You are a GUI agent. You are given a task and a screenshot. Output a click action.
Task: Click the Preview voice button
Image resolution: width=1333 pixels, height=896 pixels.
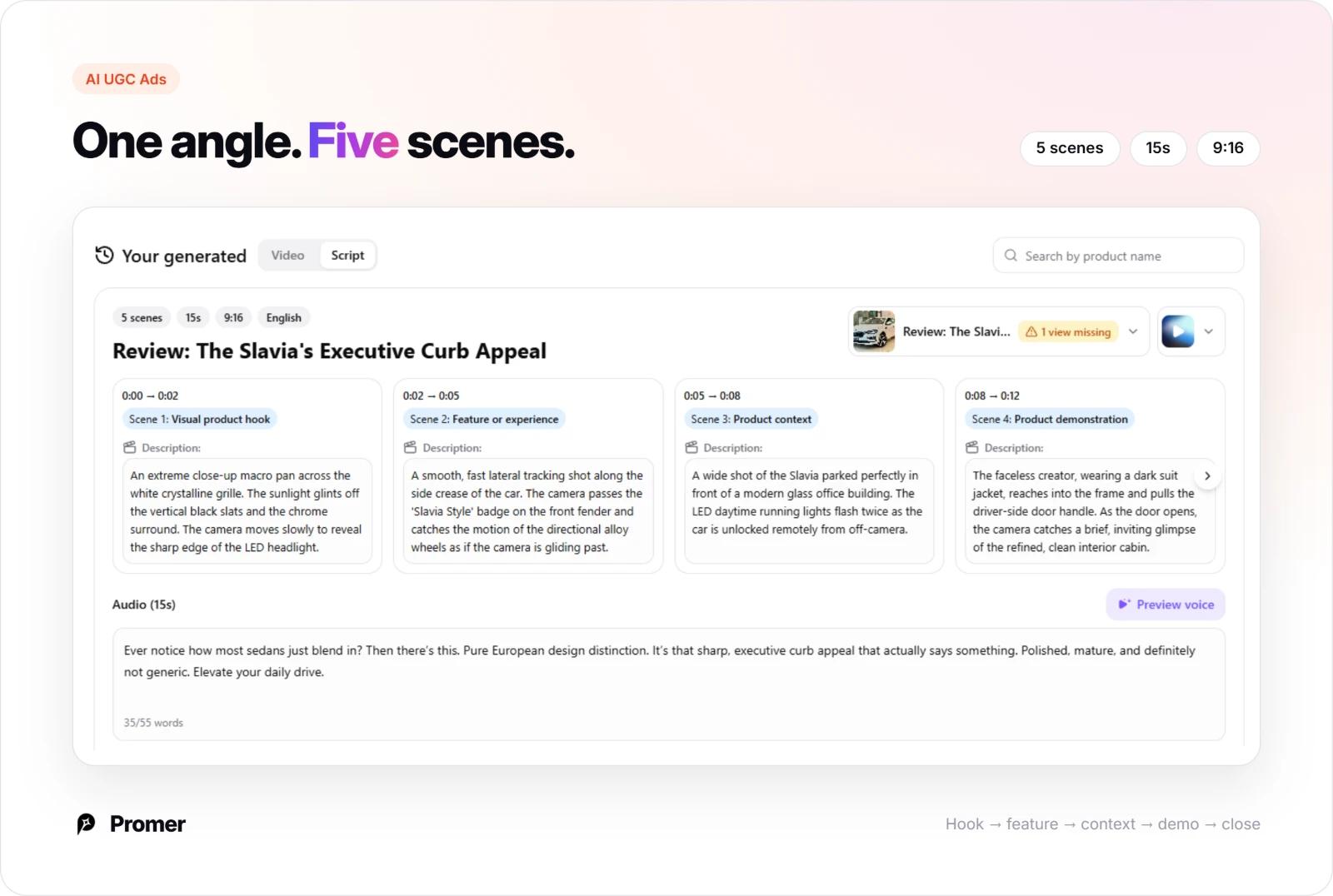[x=1166, y=605]
